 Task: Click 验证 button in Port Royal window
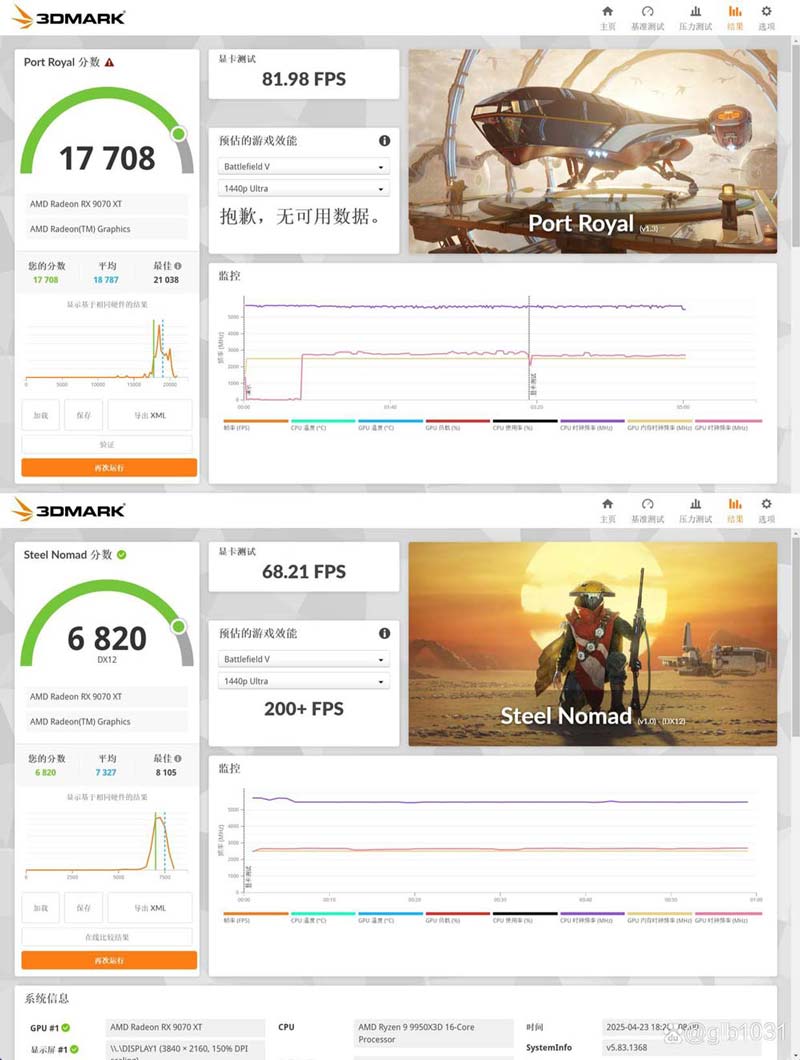click(x=107, y=444)
